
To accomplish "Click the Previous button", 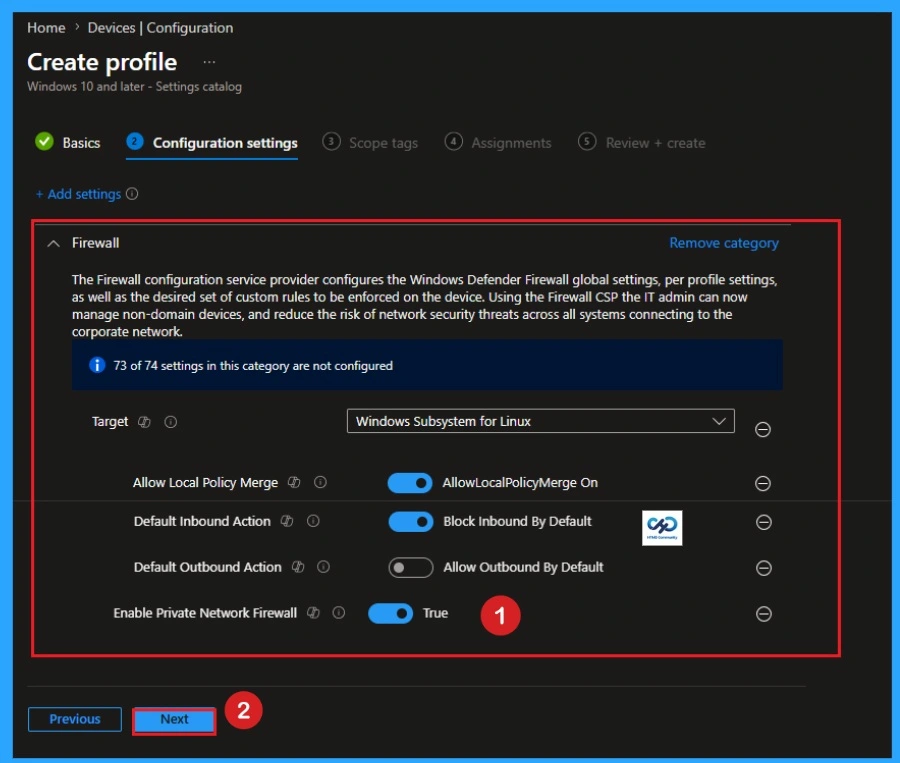I will [x=75, y=719].
